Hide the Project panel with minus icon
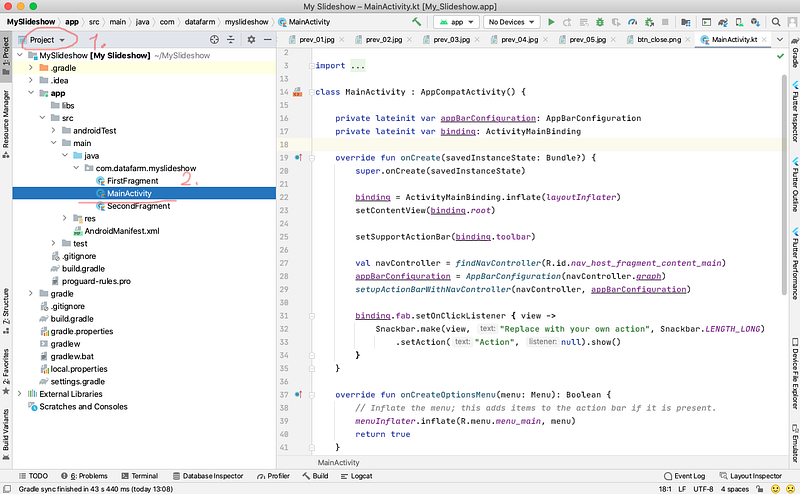The image size is (800, 494). (267, 39)
